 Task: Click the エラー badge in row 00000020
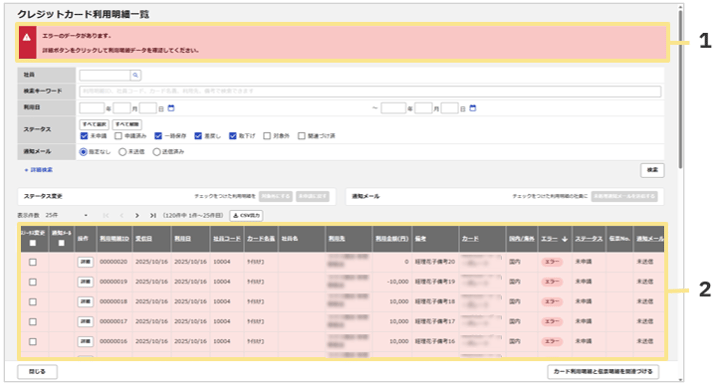tap(552, 262)
